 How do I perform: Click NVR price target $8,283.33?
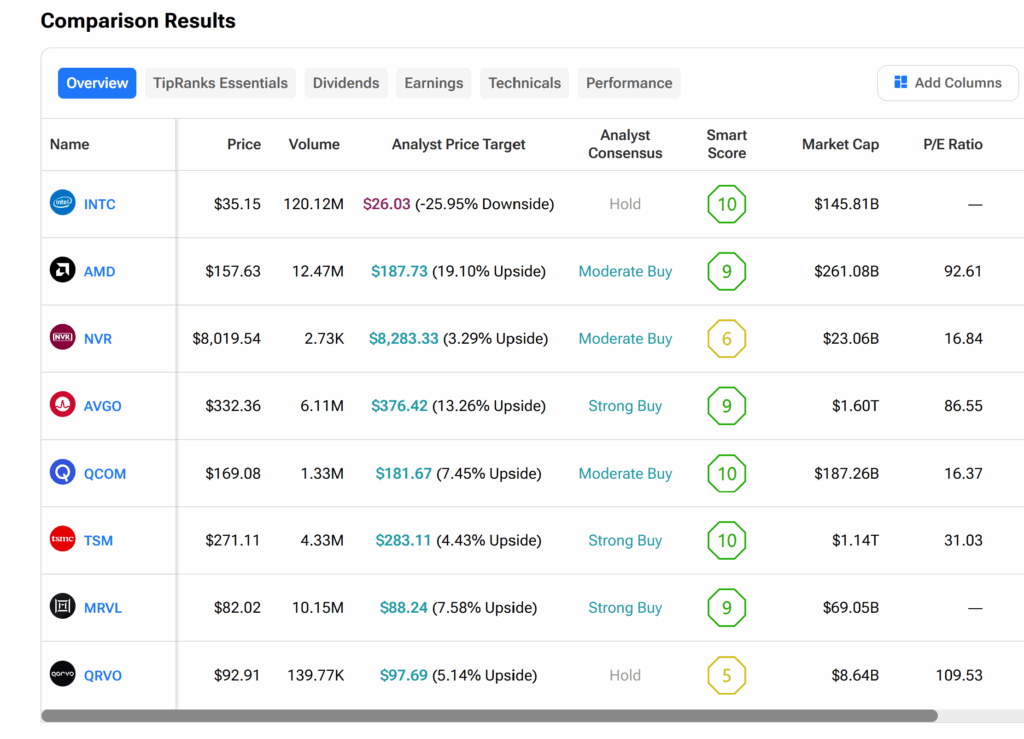point(404,339)
